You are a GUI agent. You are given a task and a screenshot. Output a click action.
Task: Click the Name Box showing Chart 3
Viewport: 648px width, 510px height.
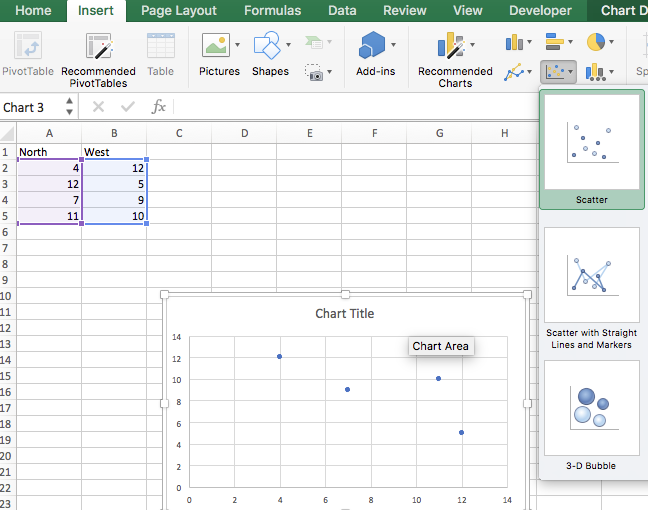pyautogui.click(x=32, y=107)
